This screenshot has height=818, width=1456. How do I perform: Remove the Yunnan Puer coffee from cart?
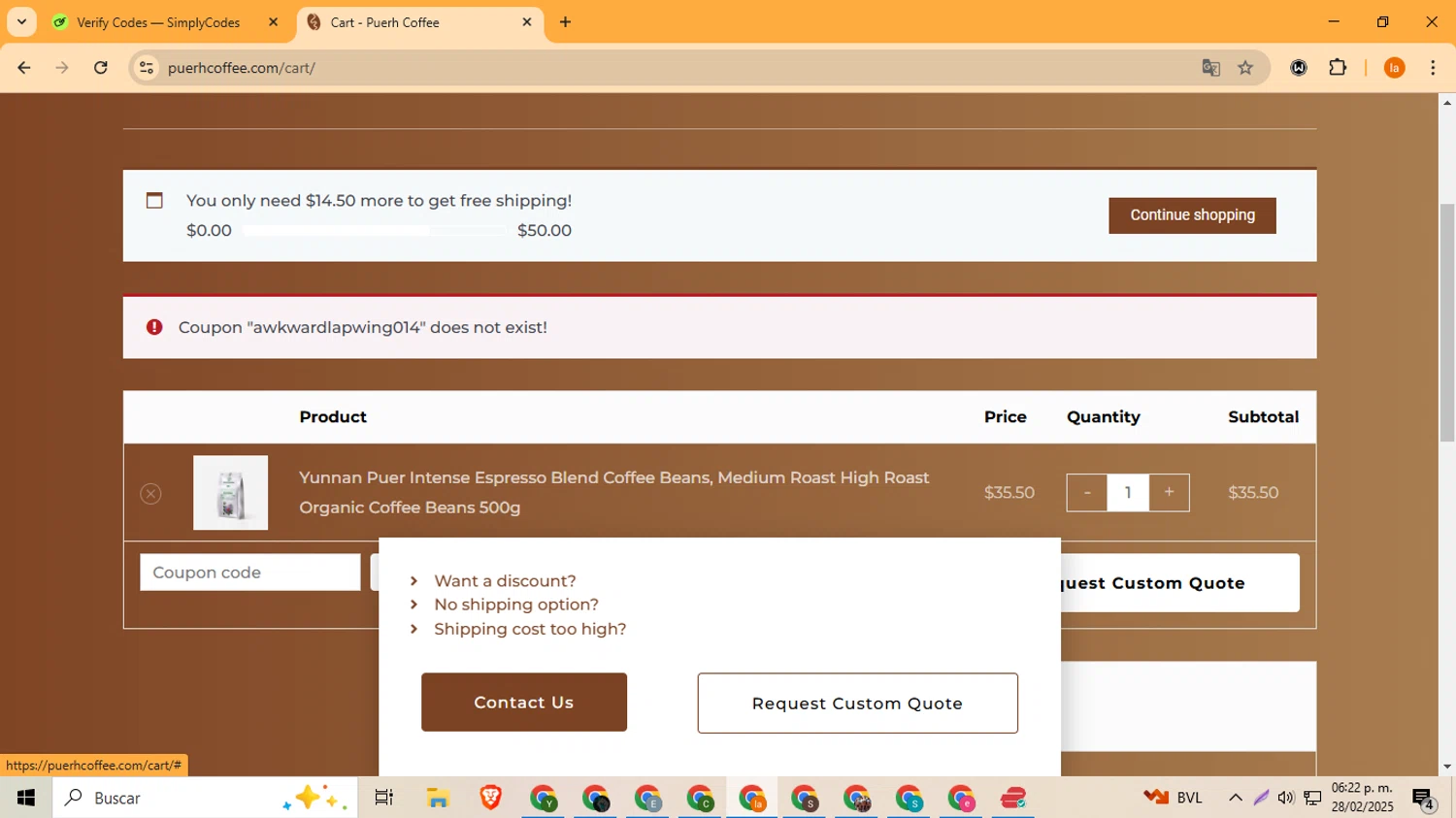point(150,494)
